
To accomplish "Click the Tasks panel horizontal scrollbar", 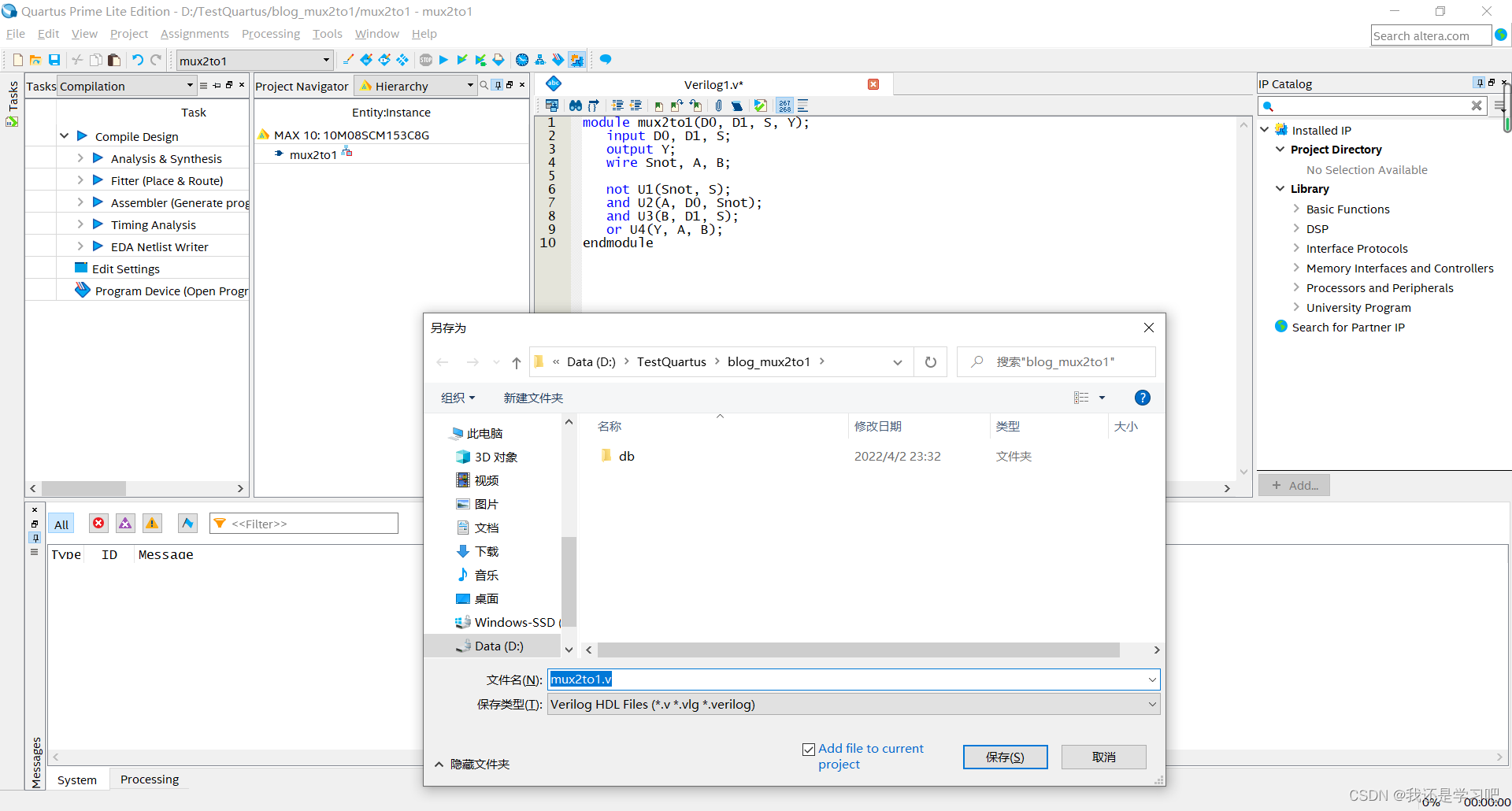I will pos(83,488).
